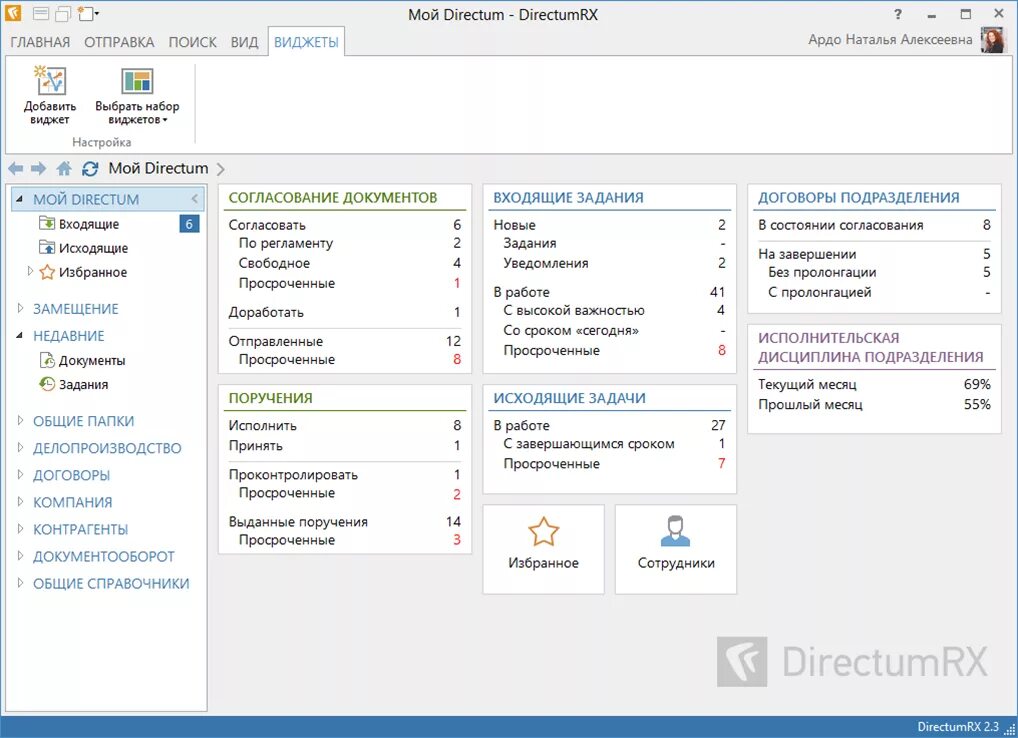The height and width of the screenshot is (738, 1018).
Task: Open Исполнить assignments row
Action: [345, 425]
